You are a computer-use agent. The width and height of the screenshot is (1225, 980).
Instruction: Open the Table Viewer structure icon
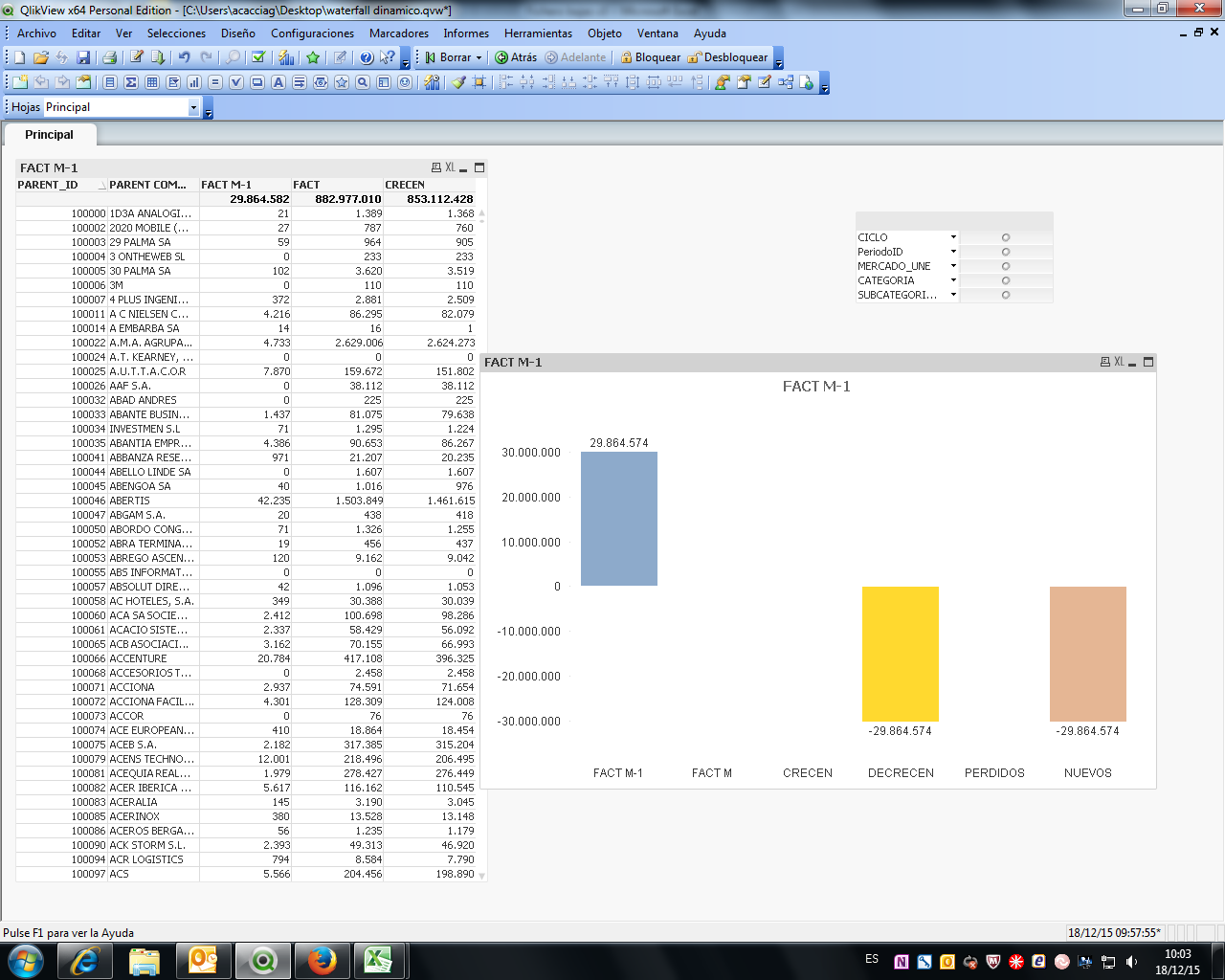pyautogui.click(x=786, y=82)
